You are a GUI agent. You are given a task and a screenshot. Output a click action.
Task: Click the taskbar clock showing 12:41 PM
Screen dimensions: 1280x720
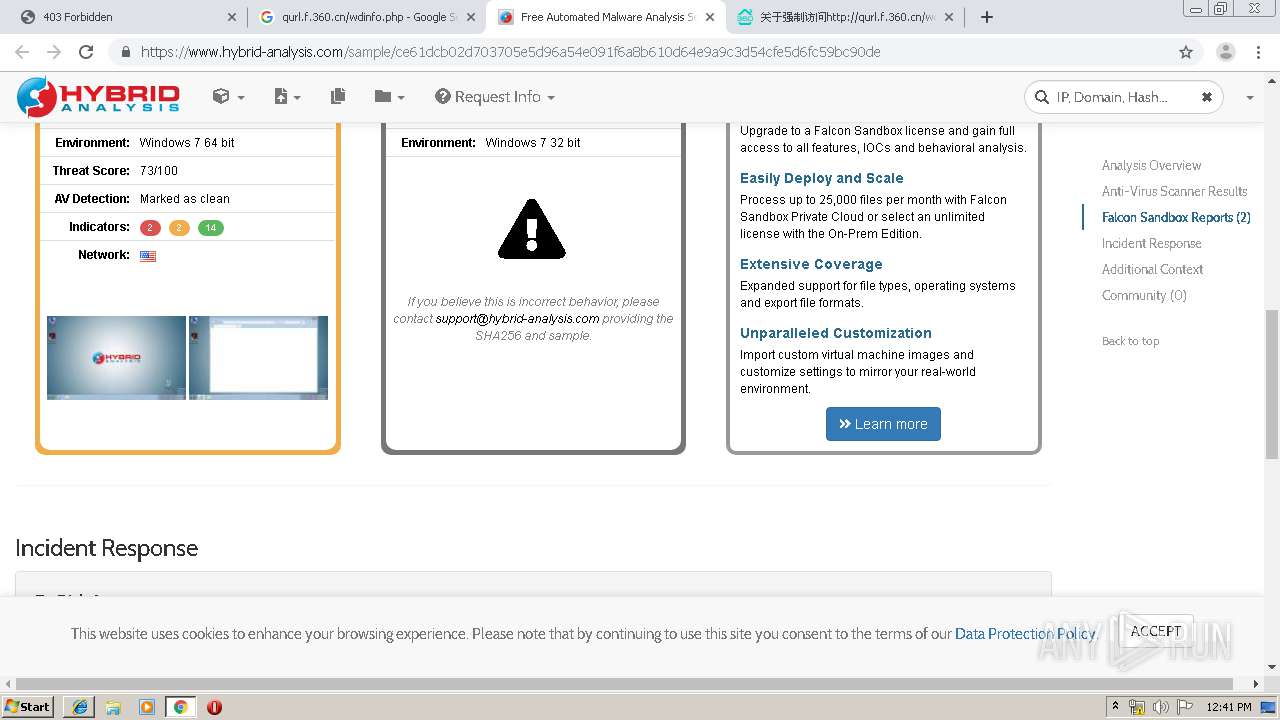pyautogui.click(x=1229, y=707)
